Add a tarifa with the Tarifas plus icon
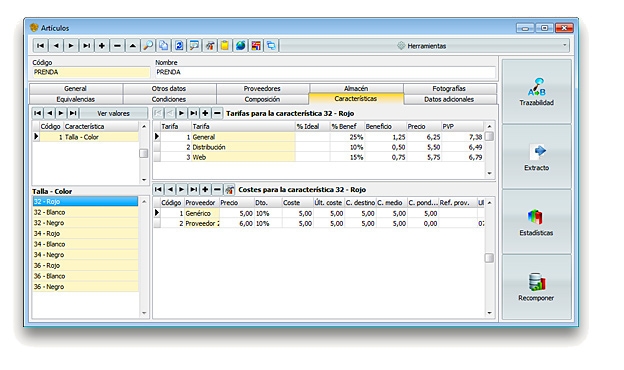Screen dimensions: 624x370 (x=205, y=113)
